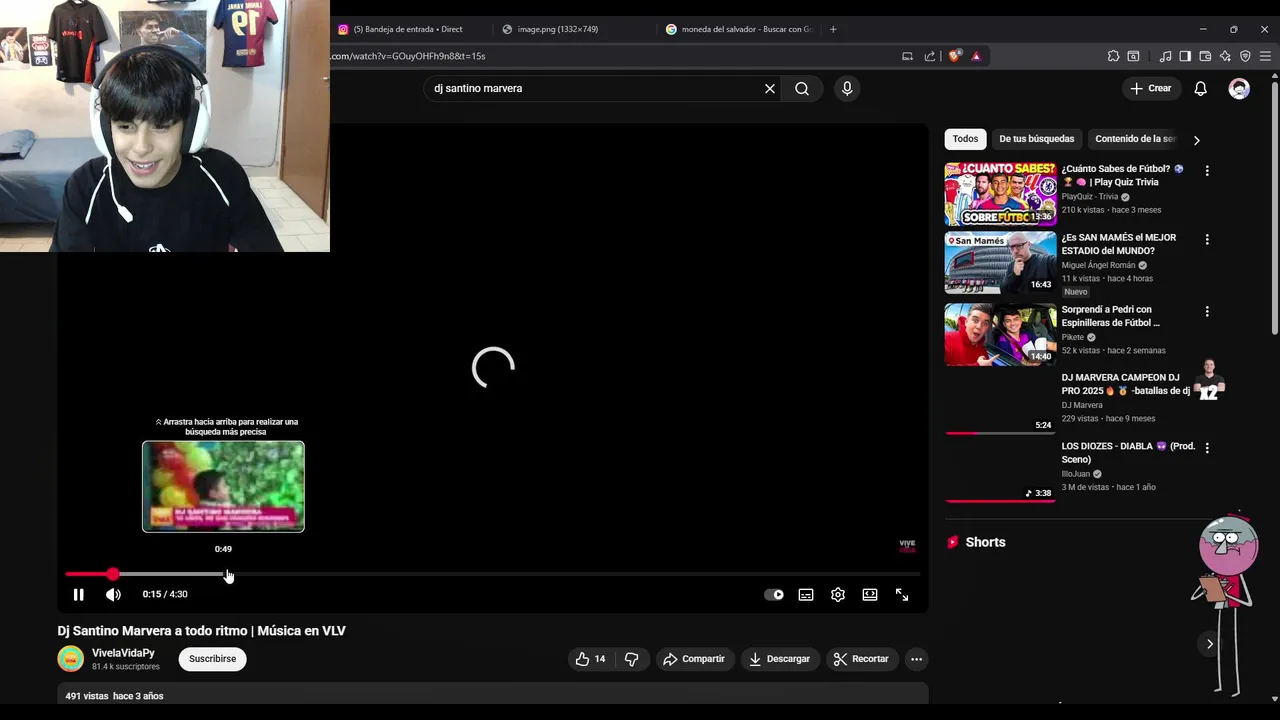The width and height of the screenshot is (1280, 720).
Task: Open options for ¿Cuánto Sabes de Fútbol? video
Action: point(1207,171)
